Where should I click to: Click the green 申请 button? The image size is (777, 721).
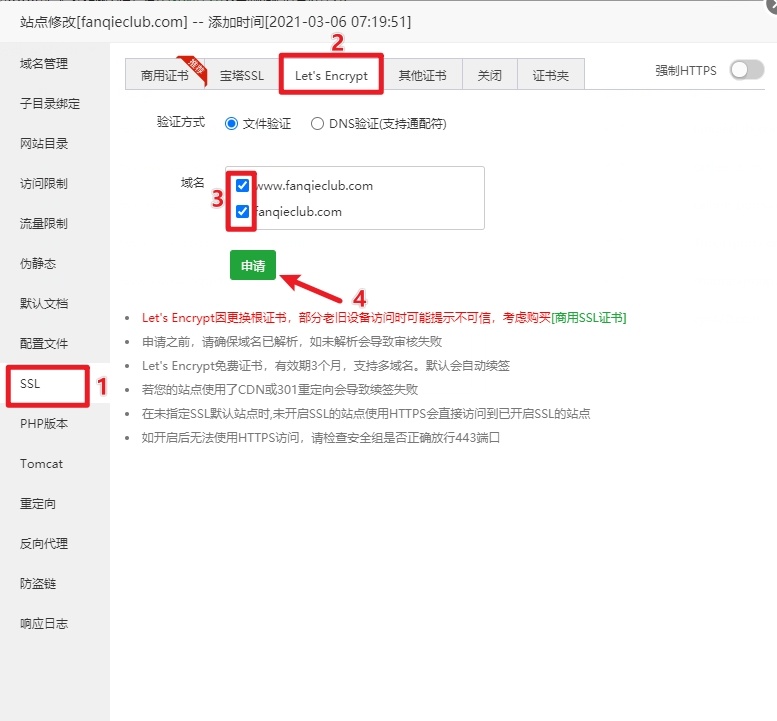253,265
